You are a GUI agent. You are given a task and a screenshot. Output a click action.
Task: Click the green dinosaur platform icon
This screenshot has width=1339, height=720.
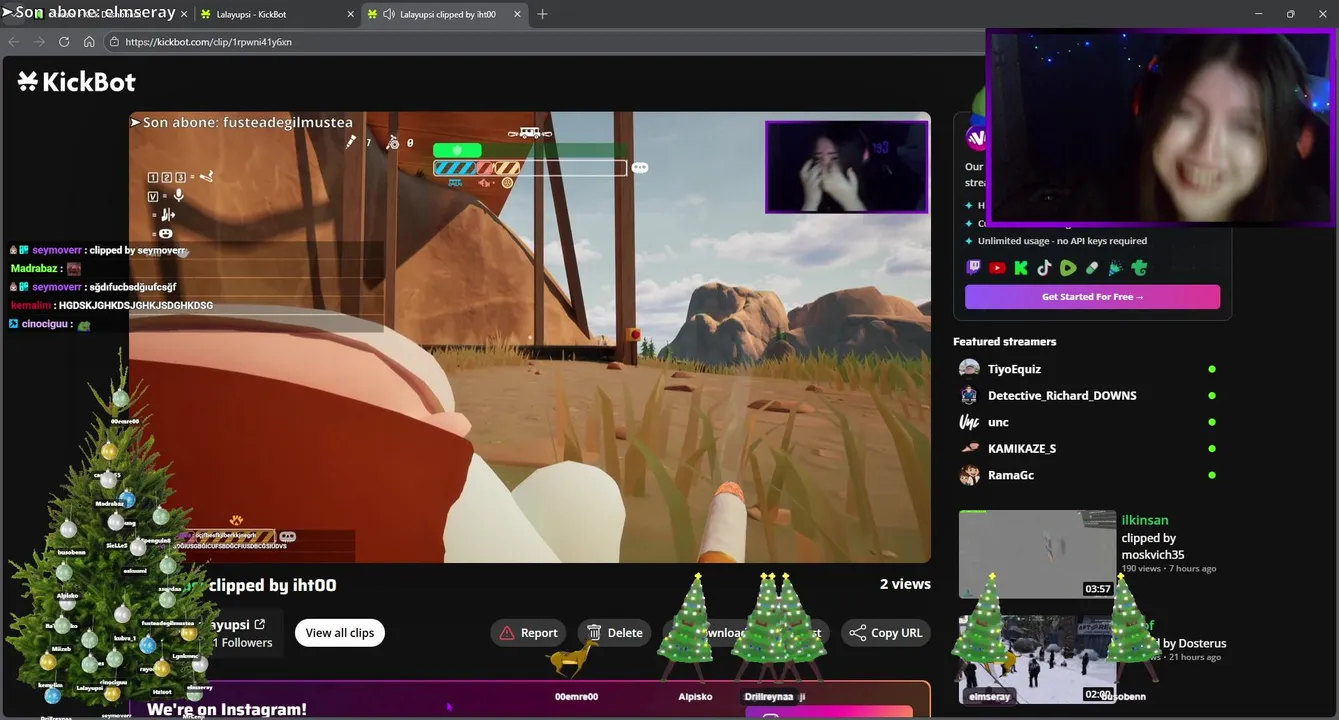click(x=1139, y=268)
